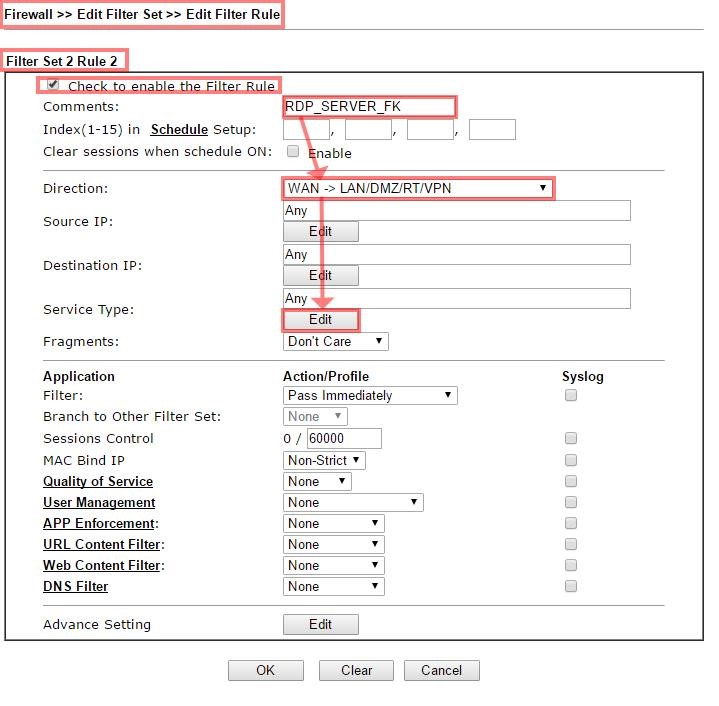The image size is (719, 706).
Task: Open the Direction dropdown
Action: point(417,188)
